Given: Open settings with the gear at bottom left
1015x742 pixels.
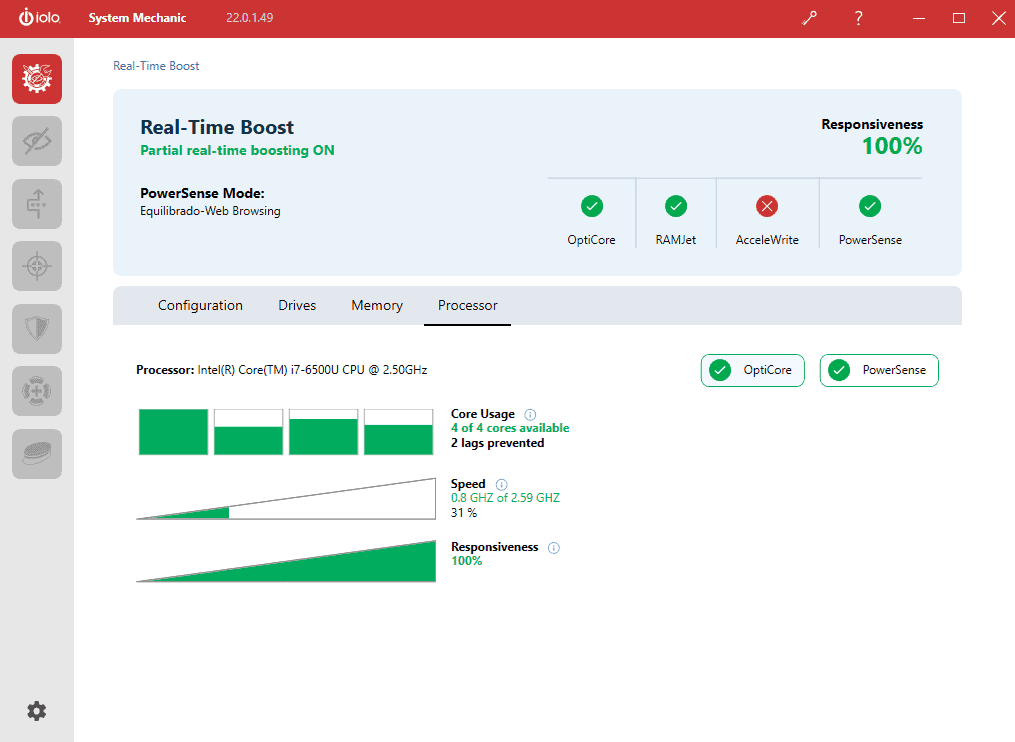Looking at the screenshot, I should tap(36, 710).
